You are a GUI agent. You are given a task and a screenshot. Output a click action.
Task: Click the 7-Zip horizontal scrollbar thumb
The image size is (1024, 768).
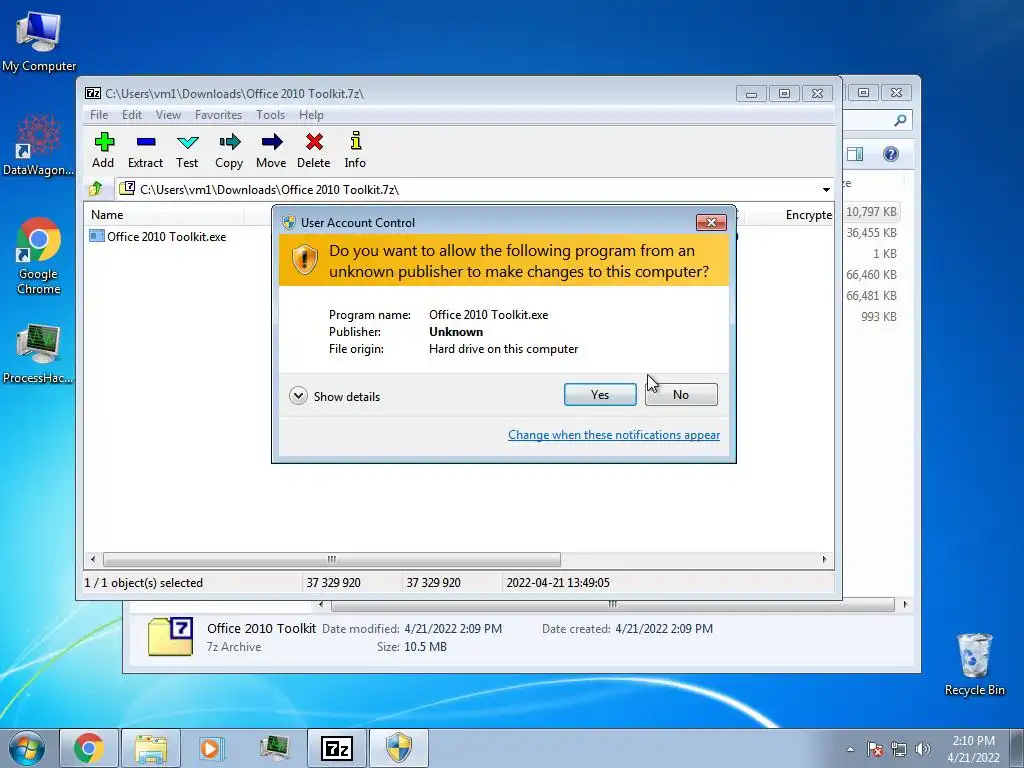(332, 560)
